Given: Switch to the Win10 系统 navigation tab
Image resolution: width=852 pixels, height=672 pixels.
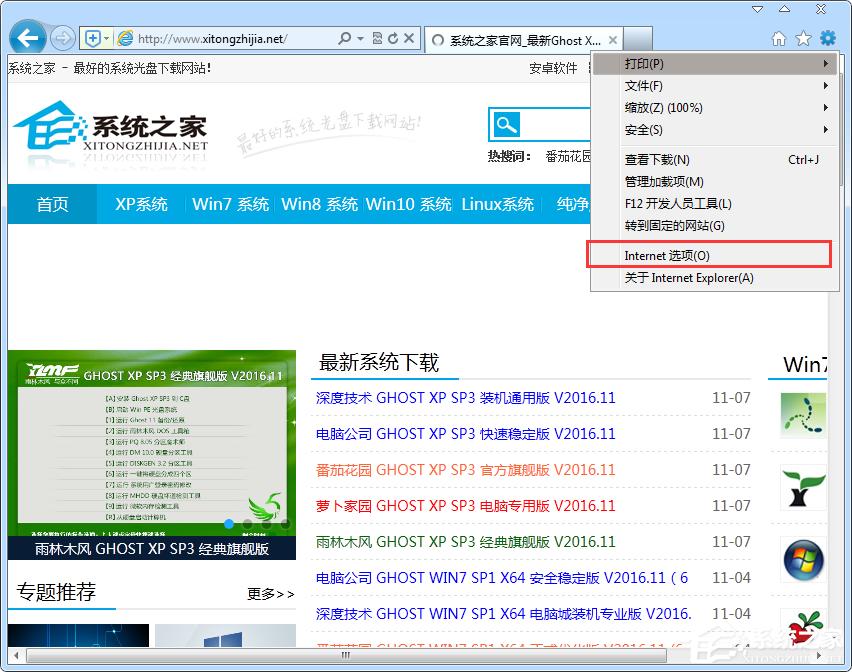Looking at the screenshot, I should (x=400, y=204).
